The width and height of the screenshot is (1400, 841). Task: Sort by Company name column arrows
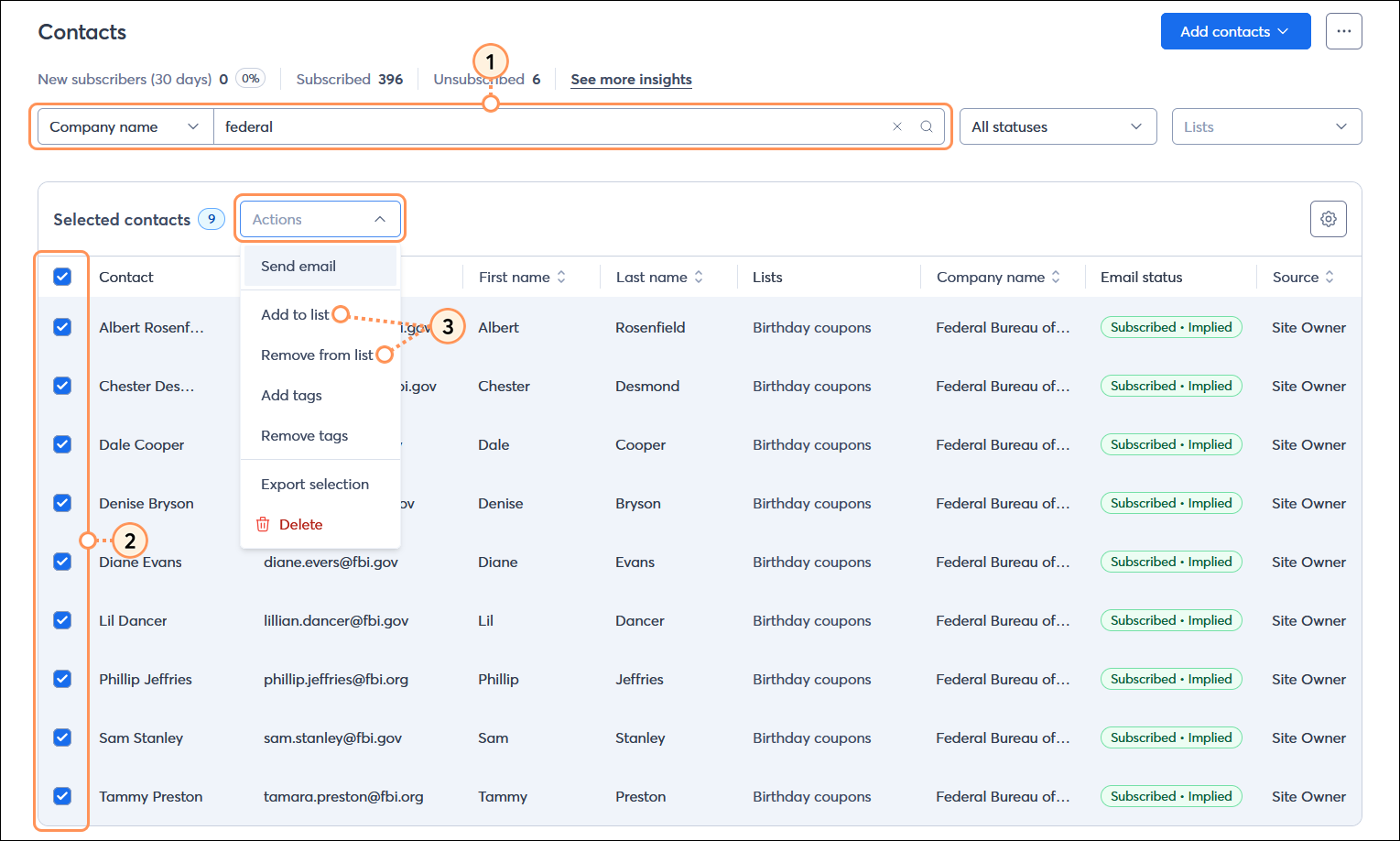(x=1056, y=277)
